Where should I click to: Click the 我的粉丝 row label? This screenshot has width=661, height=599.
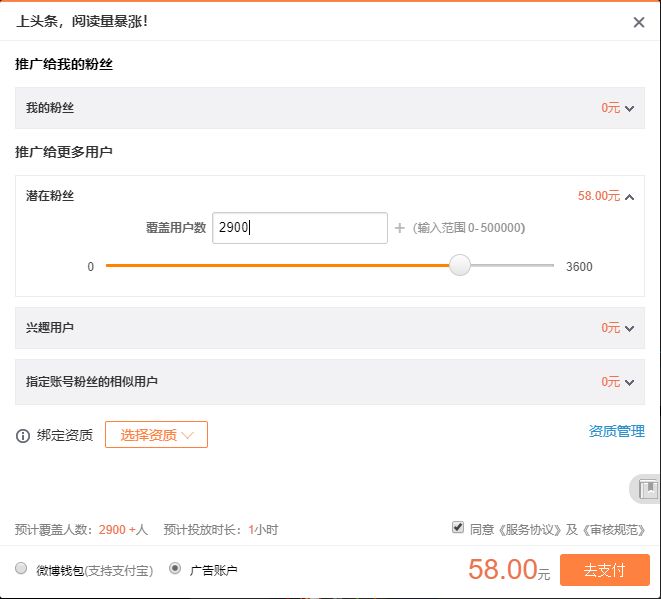point(50,107)
